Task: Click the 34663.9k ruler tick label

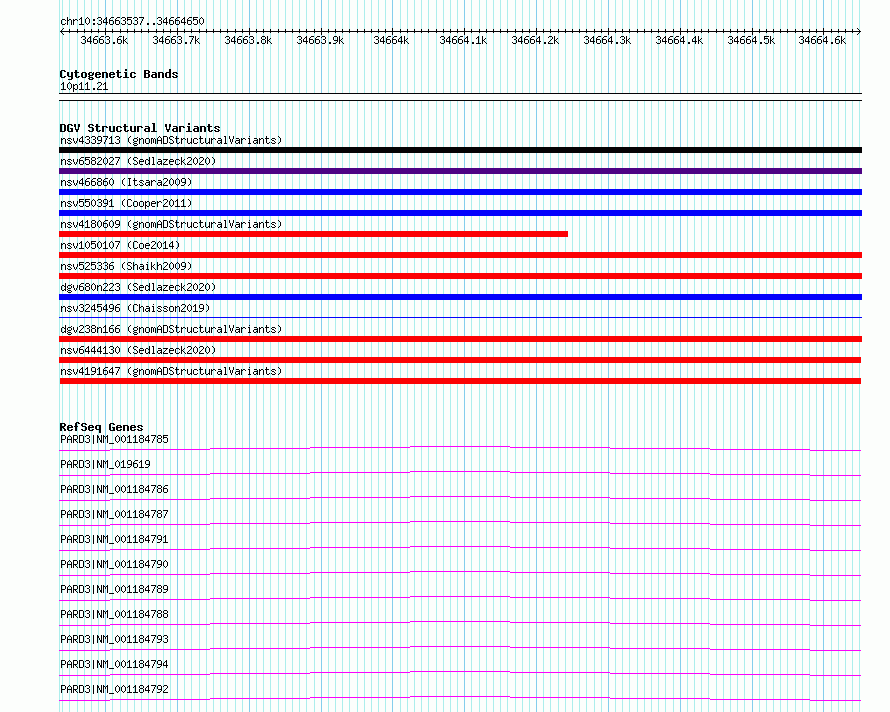Action: pos(321,40)
